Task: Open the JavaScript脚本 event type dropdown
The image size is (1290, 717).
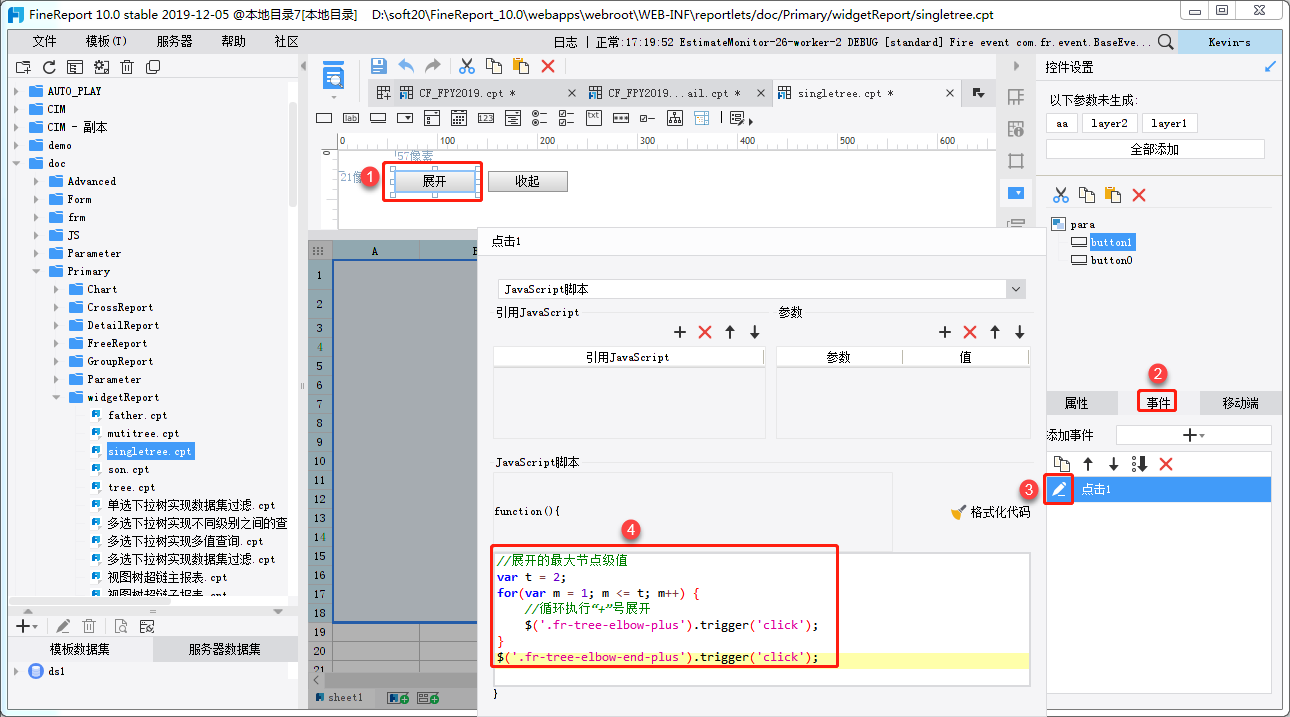Action: pyautogui.click(x=762, y=289)
